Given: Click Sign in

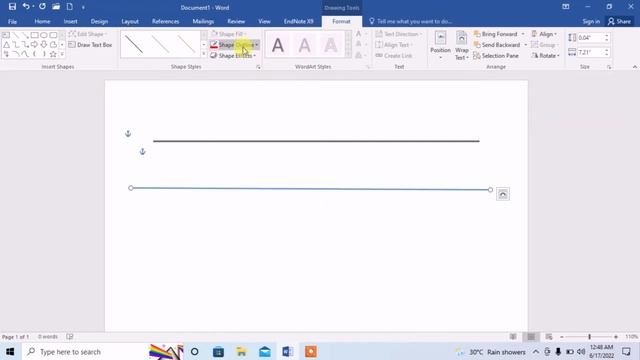Looking at the screenshot, I should 591,21.
